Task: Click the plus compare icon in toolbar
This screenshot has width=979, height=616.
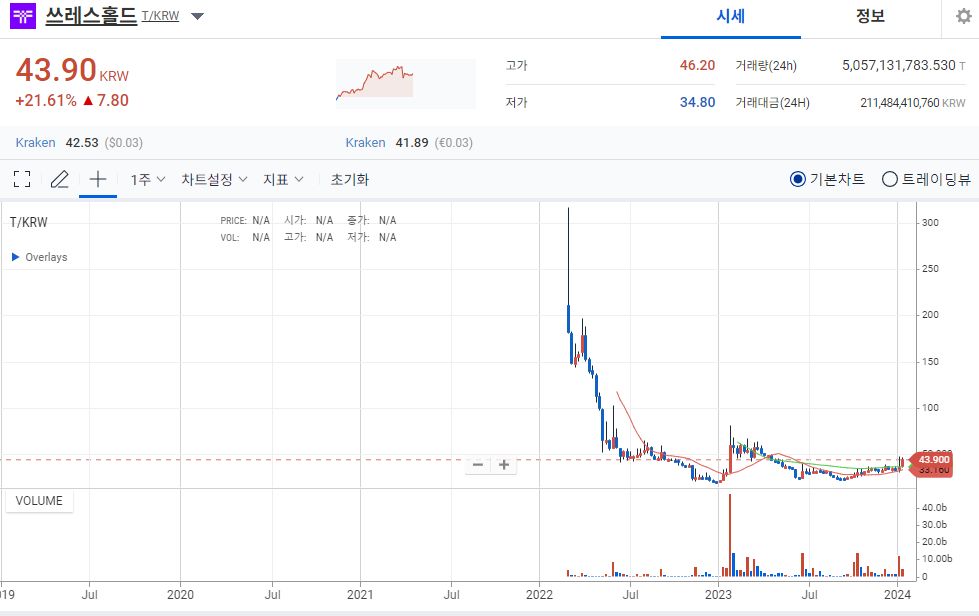Action: click(x=96, y=178)
